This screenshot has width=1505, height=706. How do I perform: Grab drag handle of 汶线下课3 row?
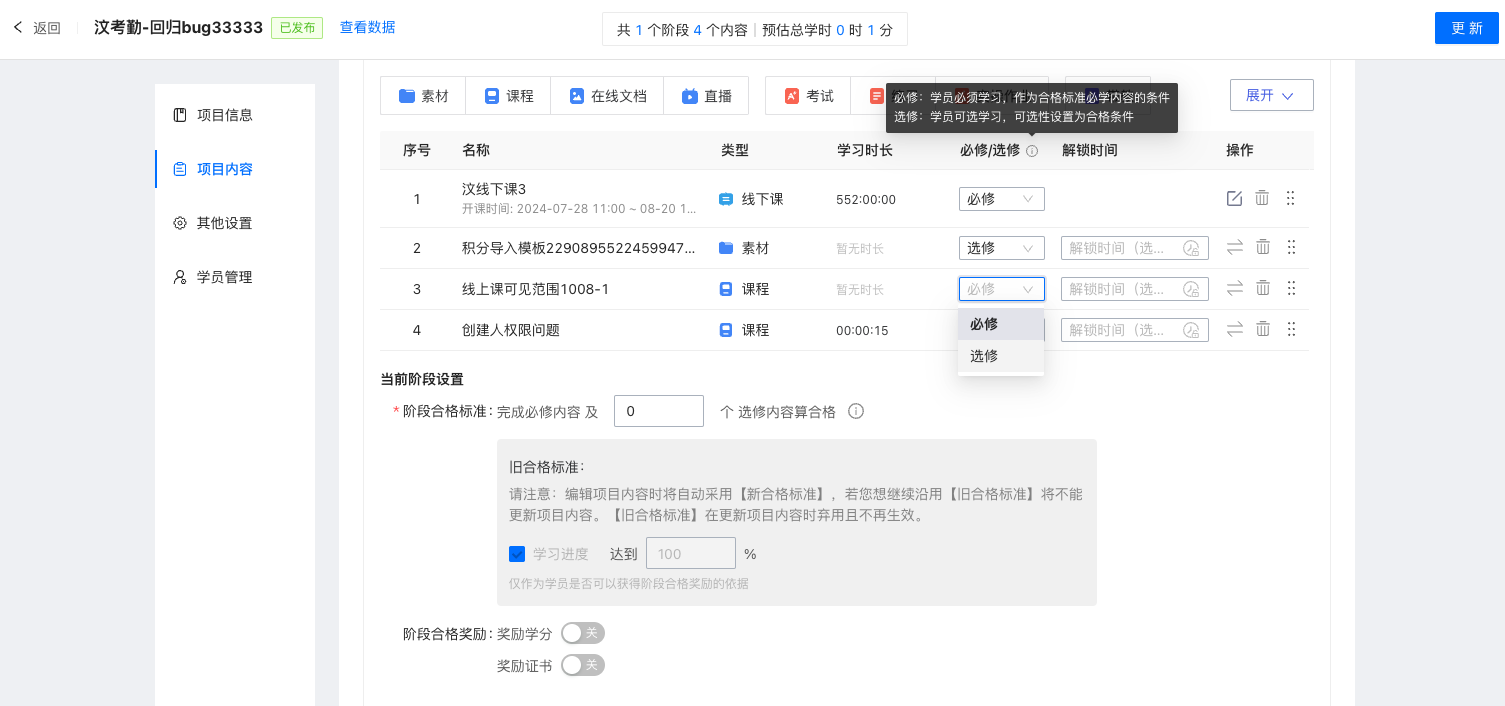click(1290, 198)
